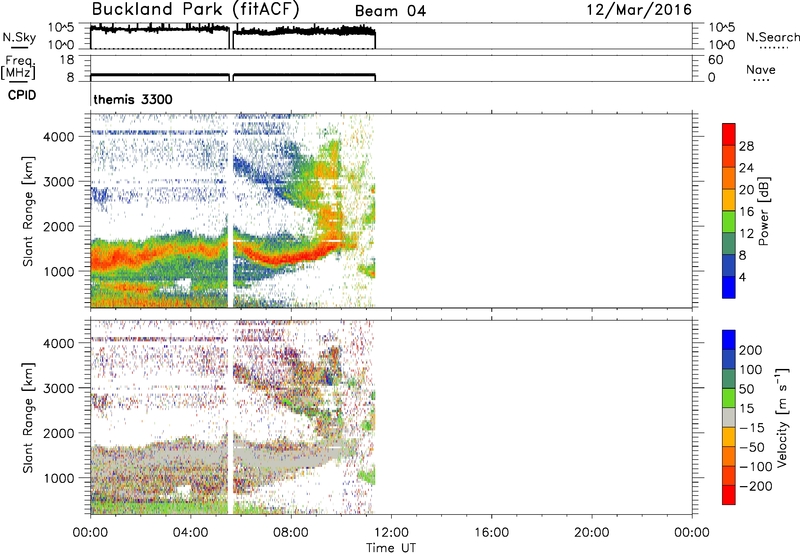Viewport: 800px width, 554px height.
Task: Click the N.Sky solid line sample
Action: (x=19, y=48)
